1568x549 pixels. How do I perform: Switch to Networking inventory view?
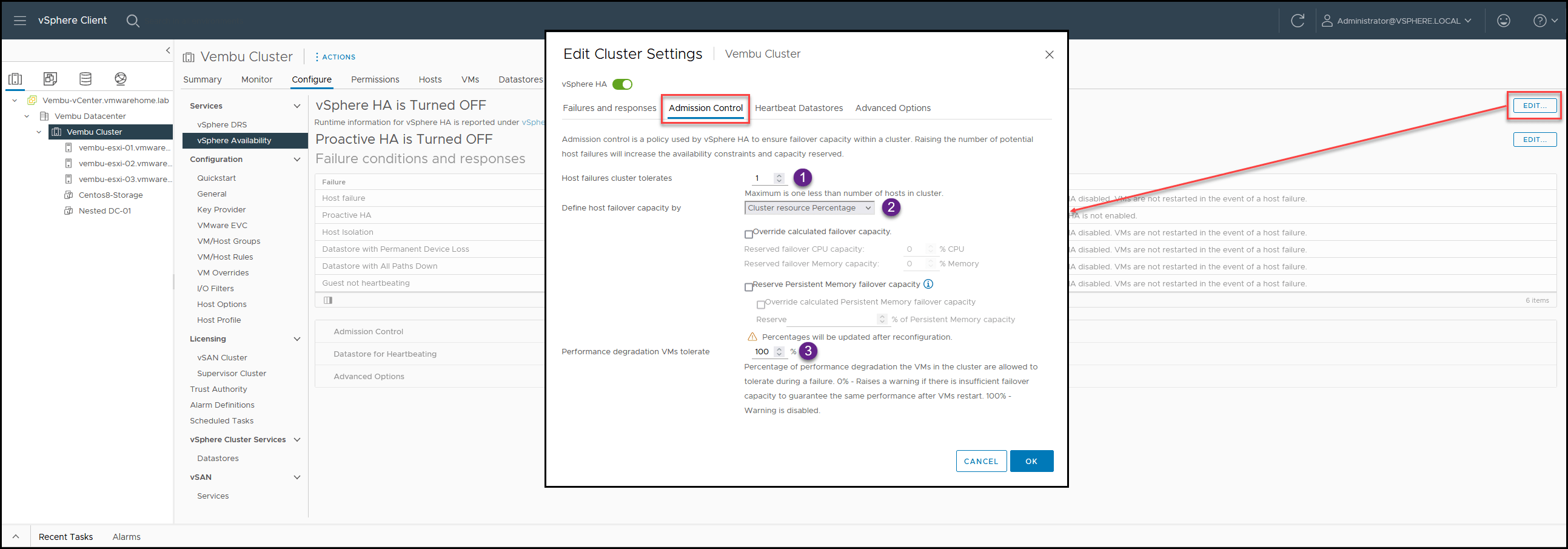[x=121, y=78]
